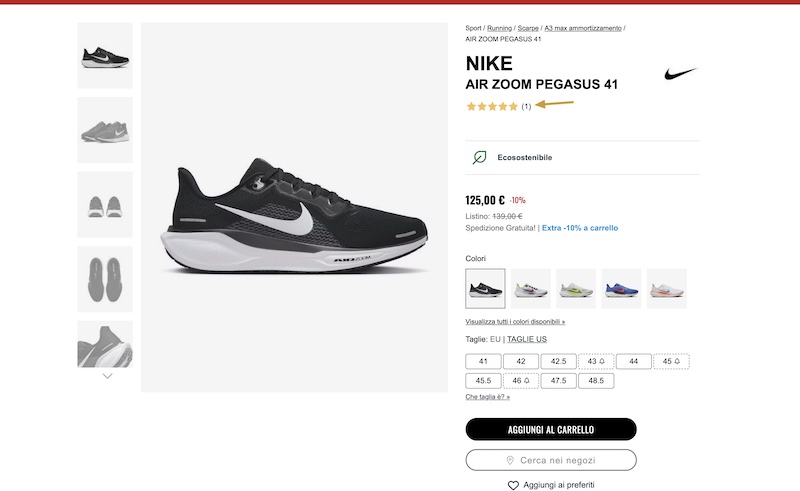Click the Nike swoosh brand logo

[x=681, y=73]
